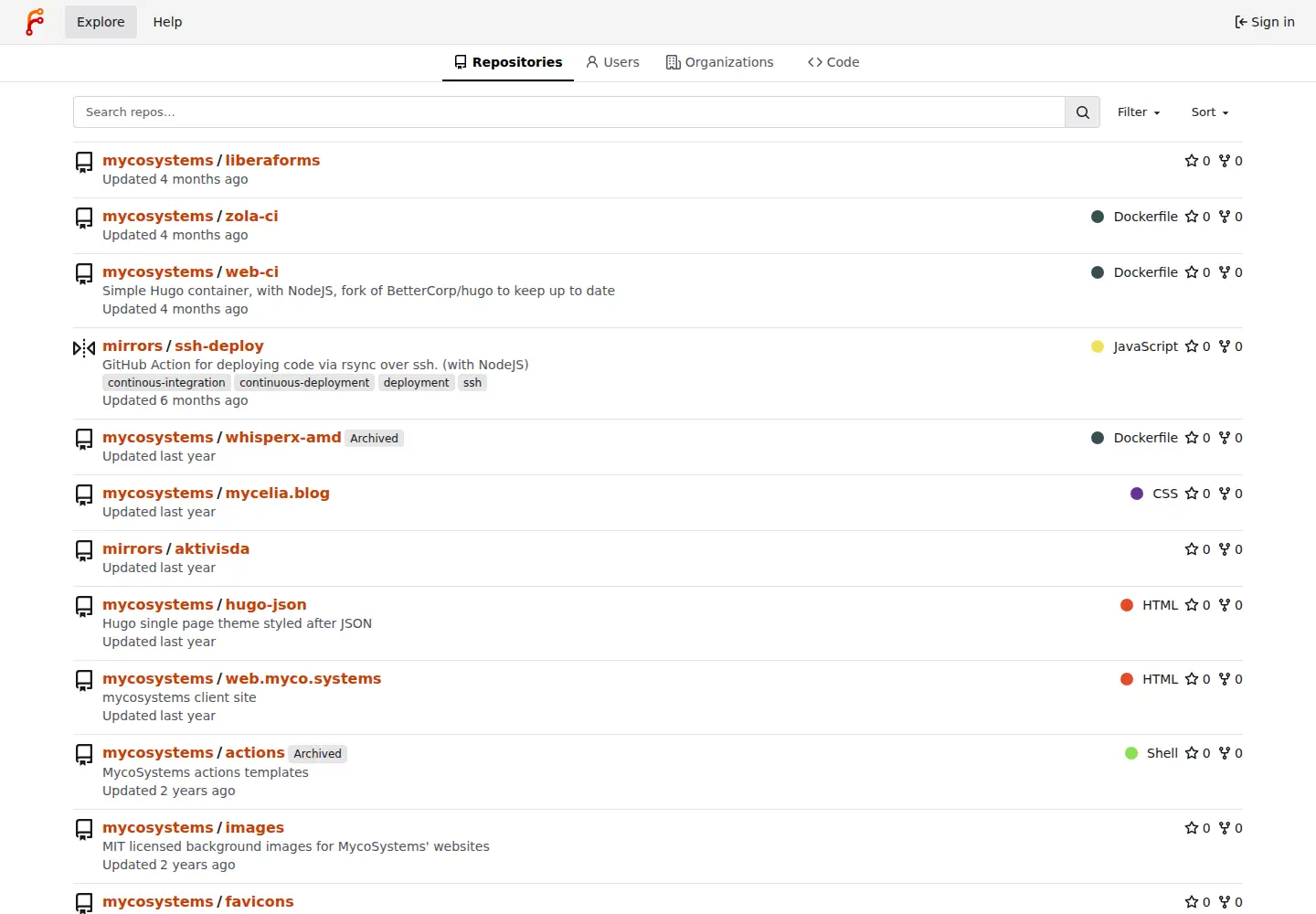Viewport: 1316px width, 914px height.
Task: Click the mirrors owner link for aktivisda
Action: pos(133,548)
